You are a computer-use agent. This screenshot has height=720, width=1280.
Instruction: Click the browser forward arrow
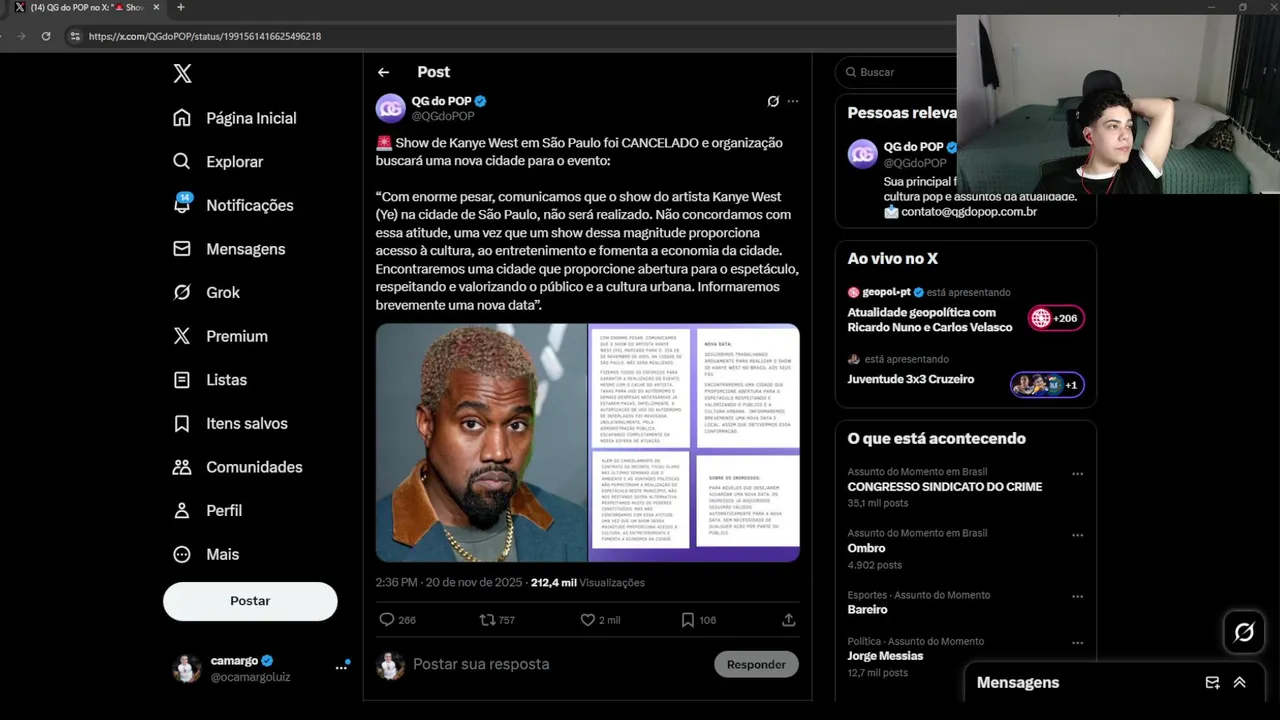[x=20, y=36]
